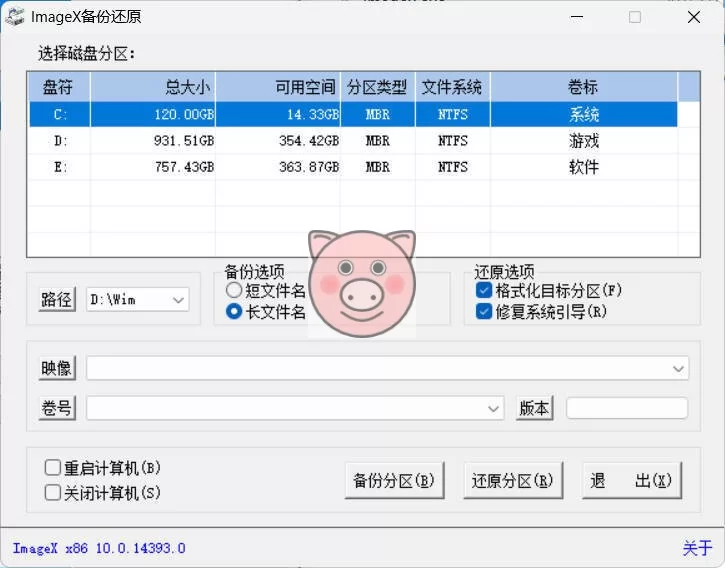Click the 卷号 volume number button
This screenshot has width=725, height=568.
pyautogui.click(x=57, y=407)
